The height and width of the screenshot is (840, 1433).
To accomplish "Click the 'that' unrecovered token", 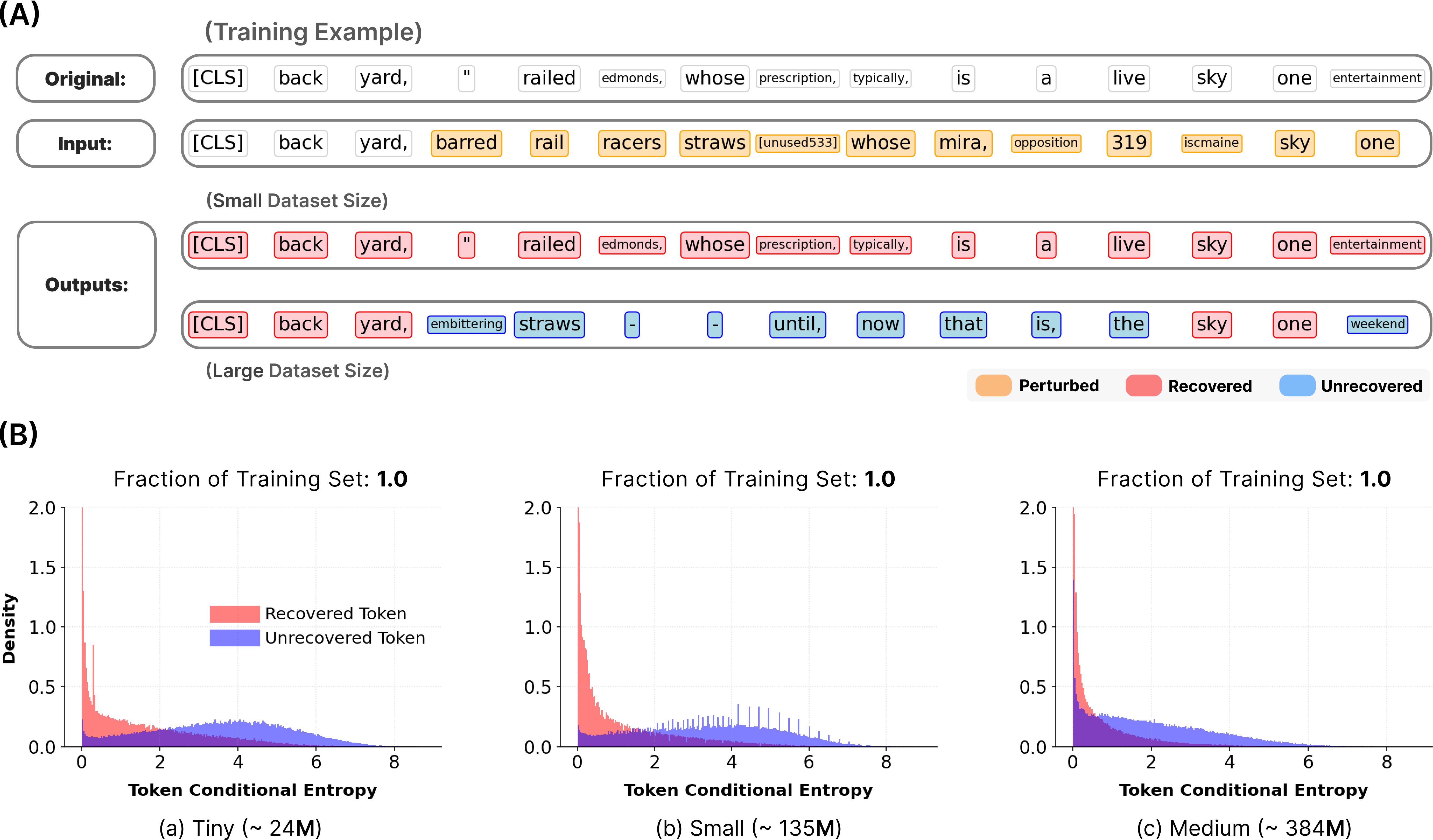I will pos(963,324).
